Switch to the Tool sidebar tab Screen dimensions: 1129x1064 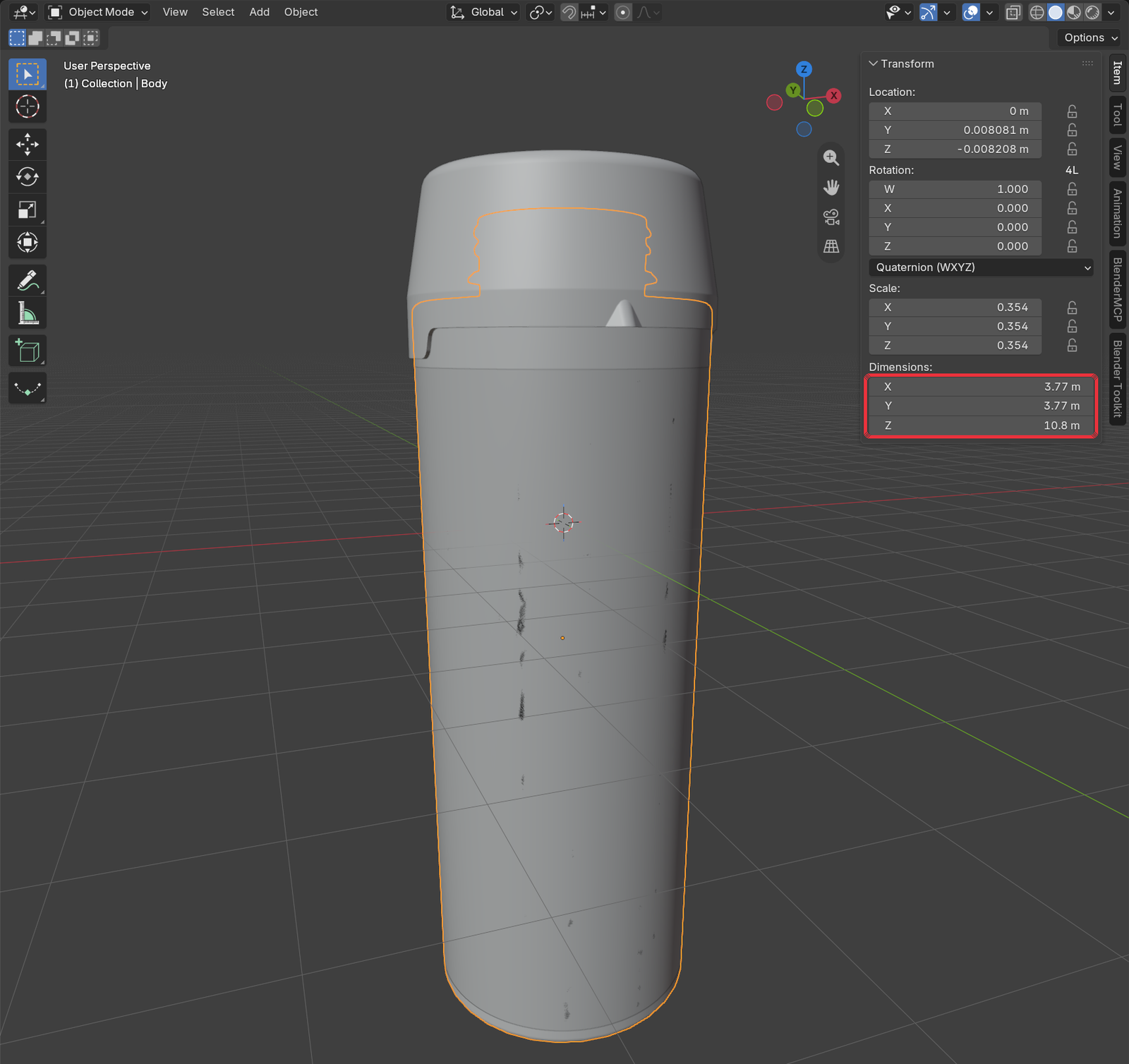click(x=1117, y=114)
